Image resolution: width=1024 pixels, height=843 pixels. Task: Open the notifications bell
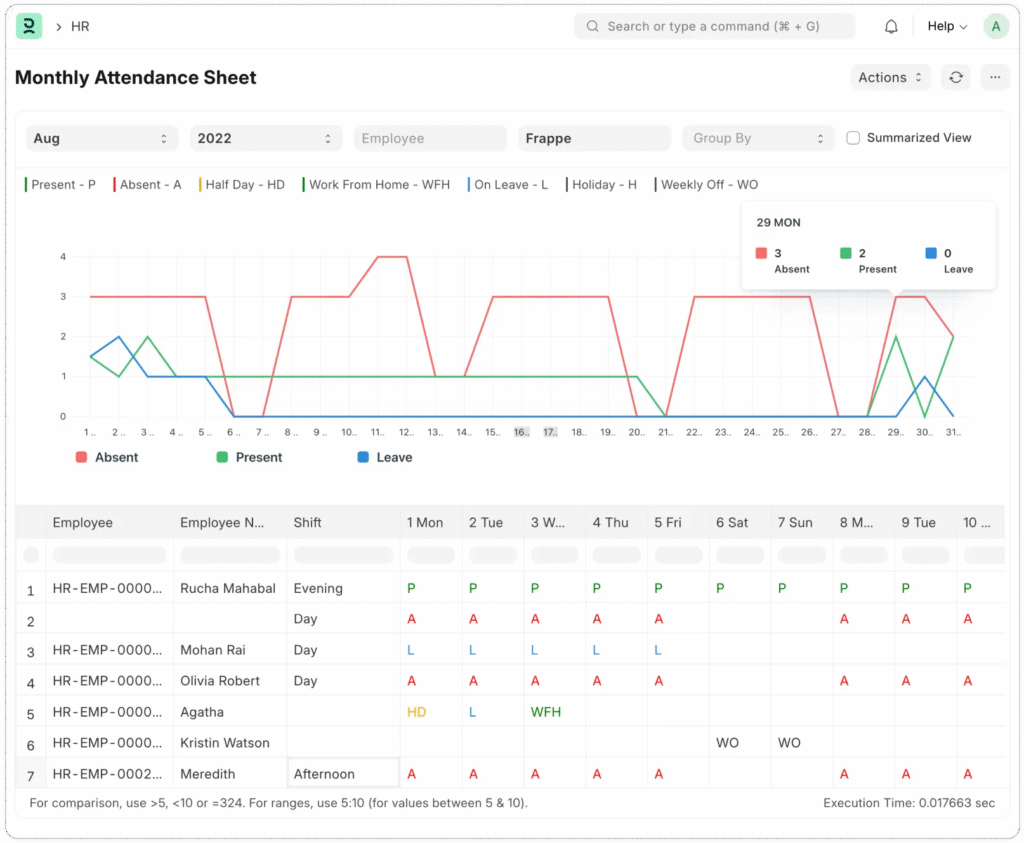click(x=891, y=27)
